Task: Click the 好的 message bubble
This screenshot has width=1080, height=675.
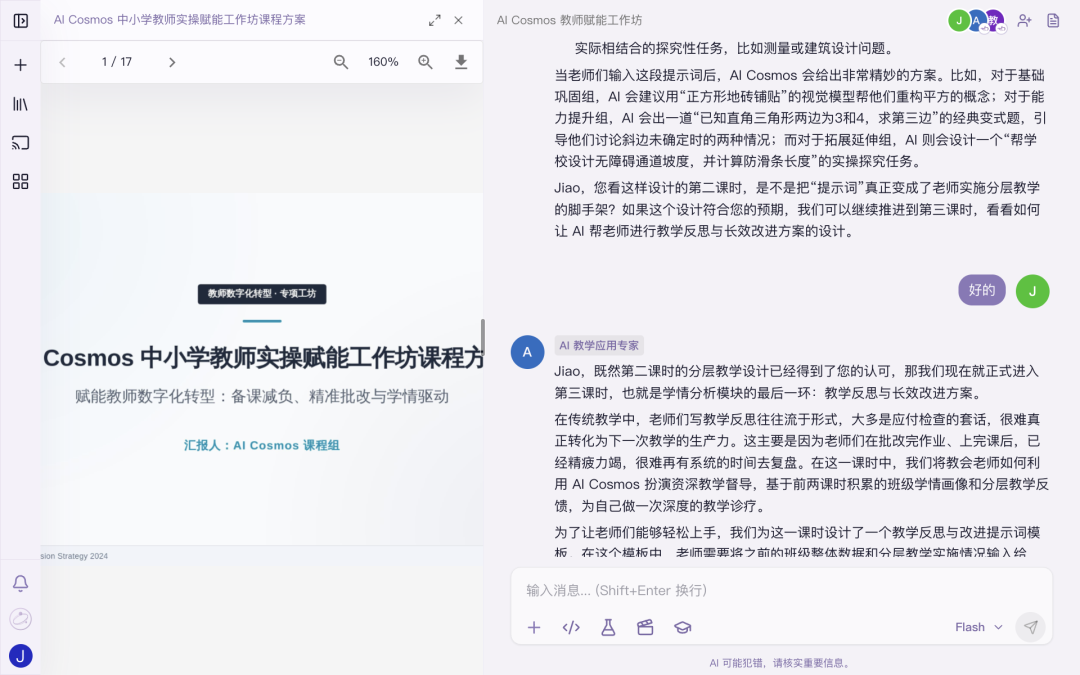Action: (x=982, y=290)
